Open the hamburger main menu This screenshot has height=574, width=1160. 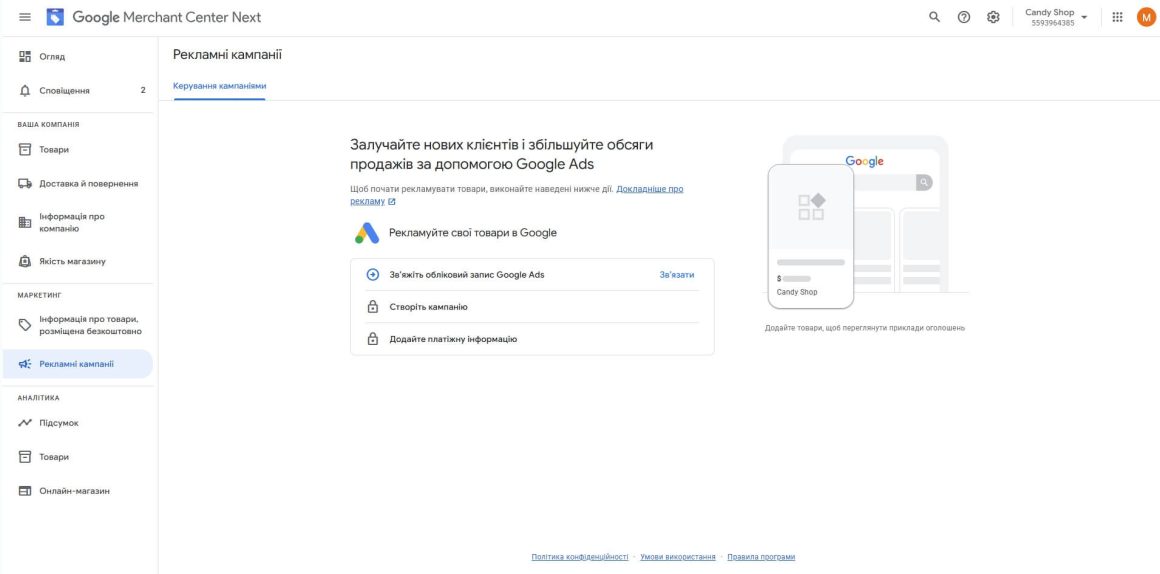coord(25,17)
